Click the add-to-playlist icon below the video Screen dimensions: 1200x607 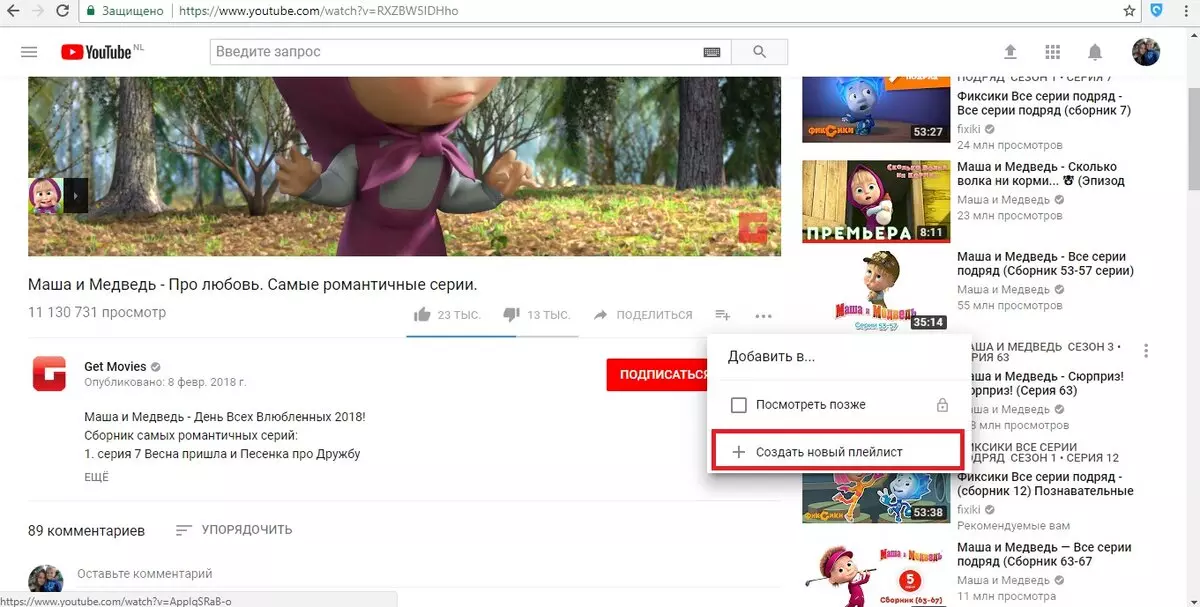click(722, 315)
